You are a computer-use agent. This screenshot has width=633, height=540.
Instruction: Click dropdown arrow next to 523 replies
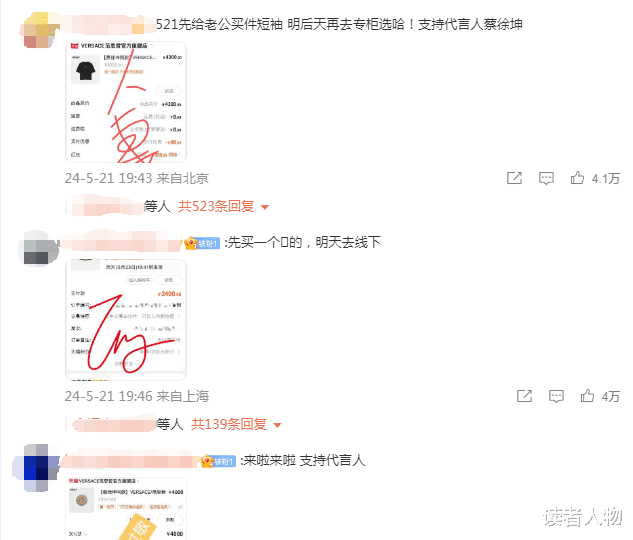tap(265, 207)
